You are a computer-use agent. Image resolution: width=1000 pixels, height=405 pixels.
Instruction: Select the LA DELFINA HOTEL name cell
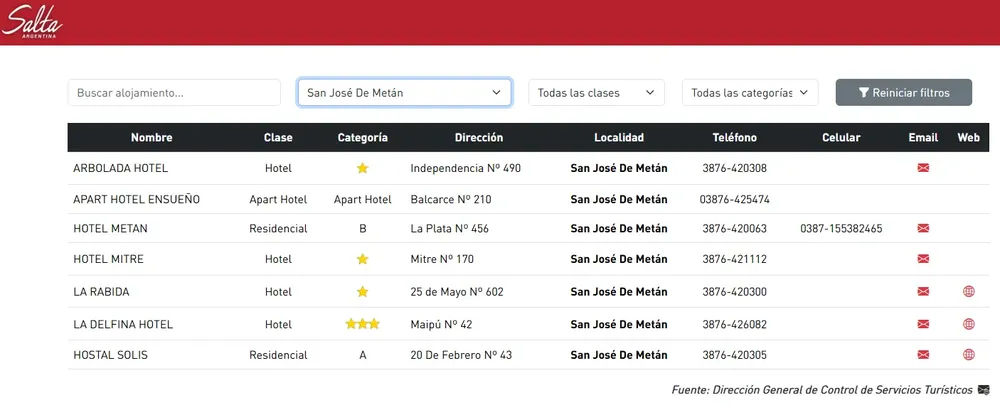coord(123,325)
